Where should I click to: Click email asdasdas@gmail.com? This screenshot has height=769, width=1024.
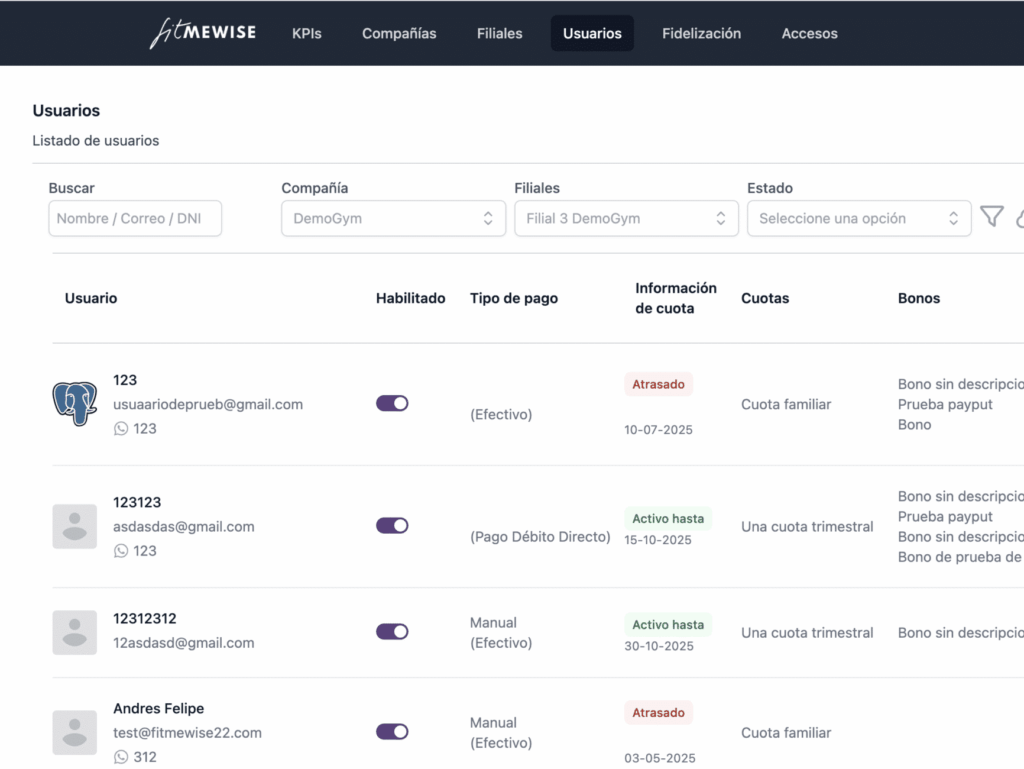coord(184,526)
